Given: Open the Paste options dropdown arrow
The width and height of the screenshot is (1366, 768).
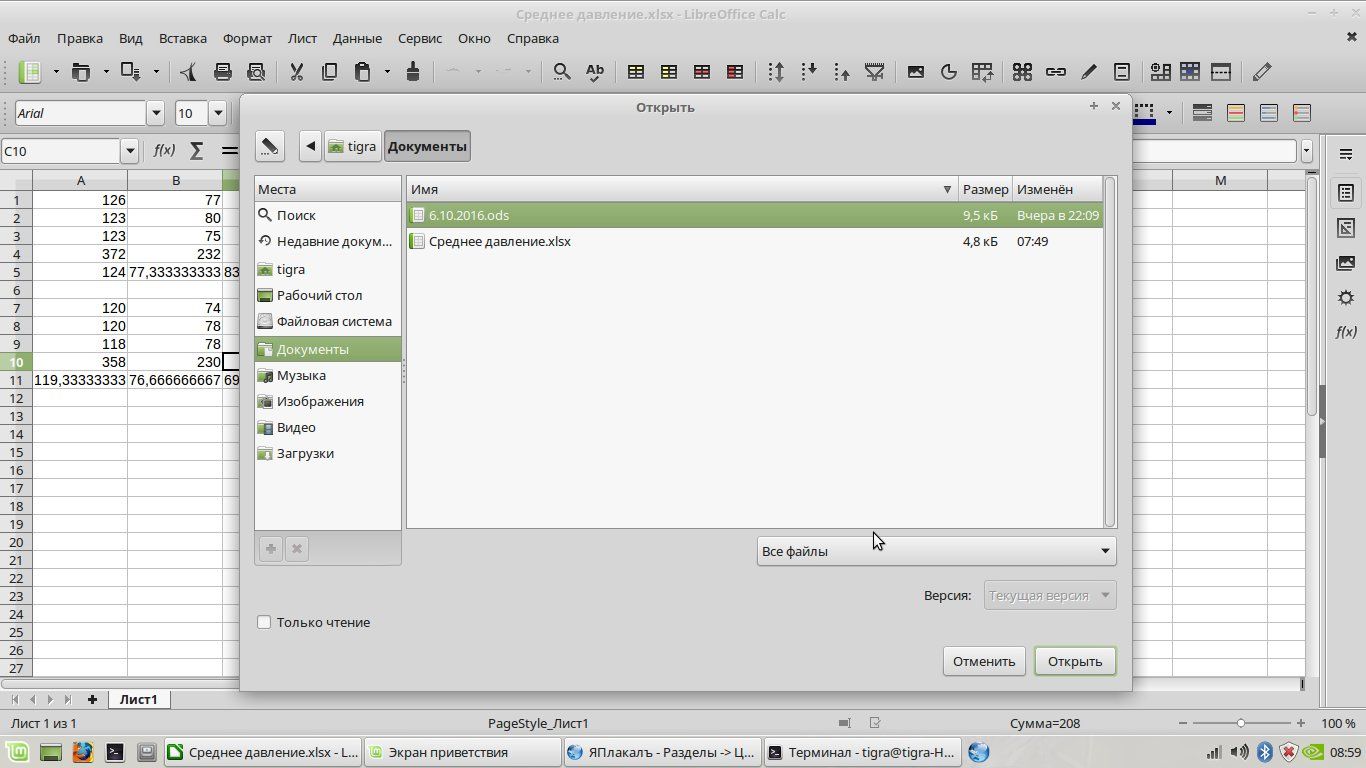Looking at the screenshot, I should (x=386, y=72).
